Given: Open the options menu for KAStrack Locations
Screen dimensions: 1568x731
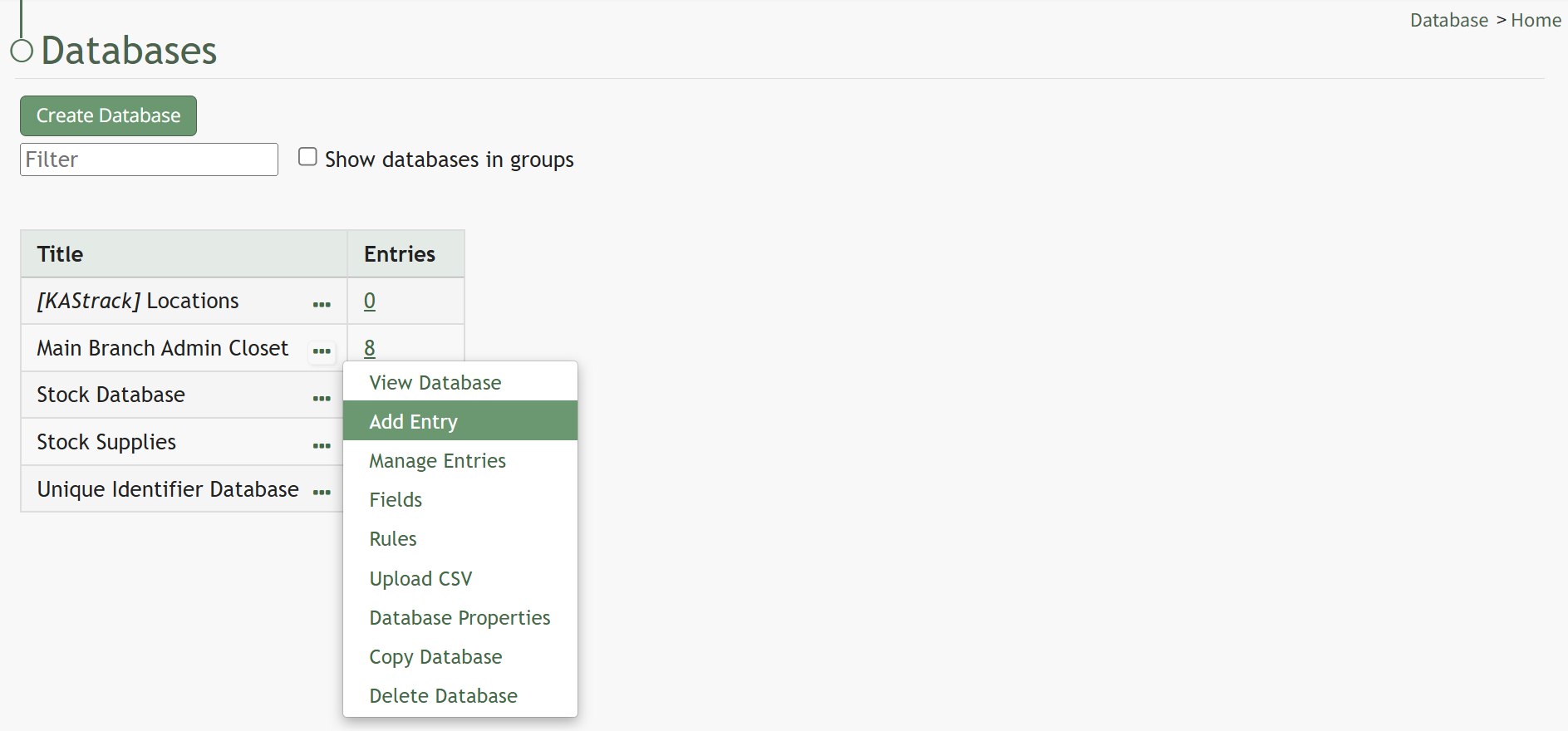Looking at the screenshot, I should click(x=322, y=304).
